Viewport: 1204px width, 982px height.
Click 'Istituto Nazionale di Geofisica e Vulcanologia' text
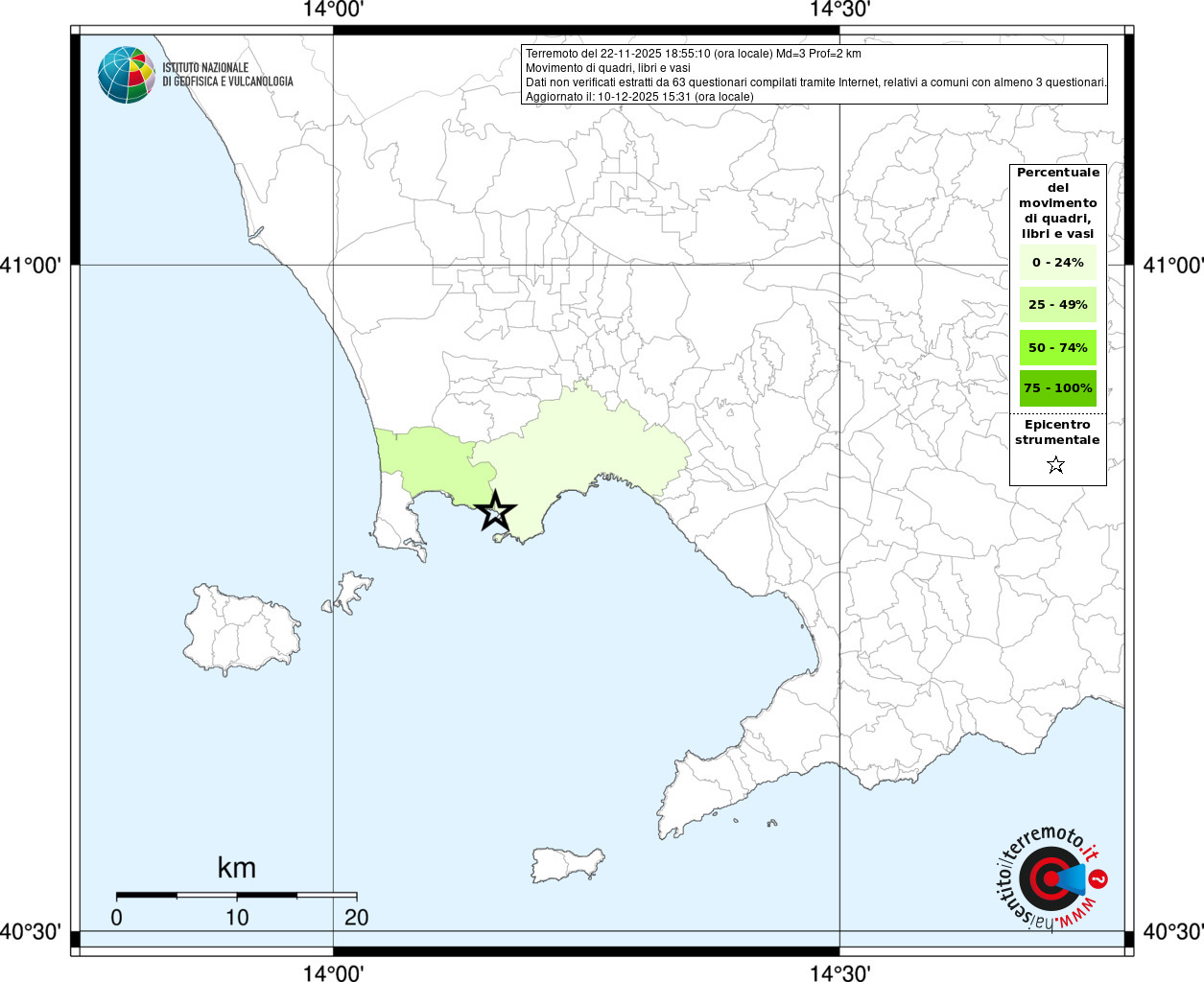[x=227, y=75]
